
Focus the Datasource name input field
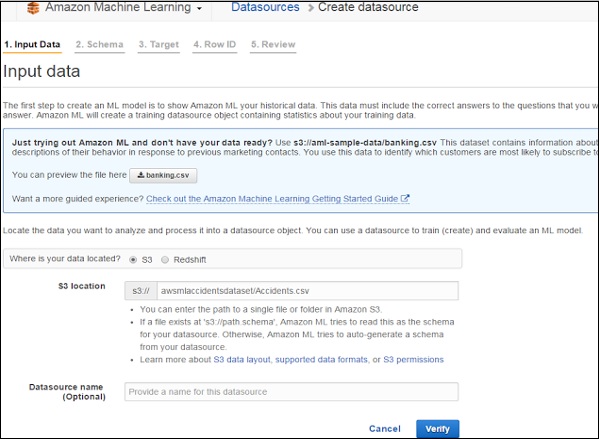click(291, 392)
